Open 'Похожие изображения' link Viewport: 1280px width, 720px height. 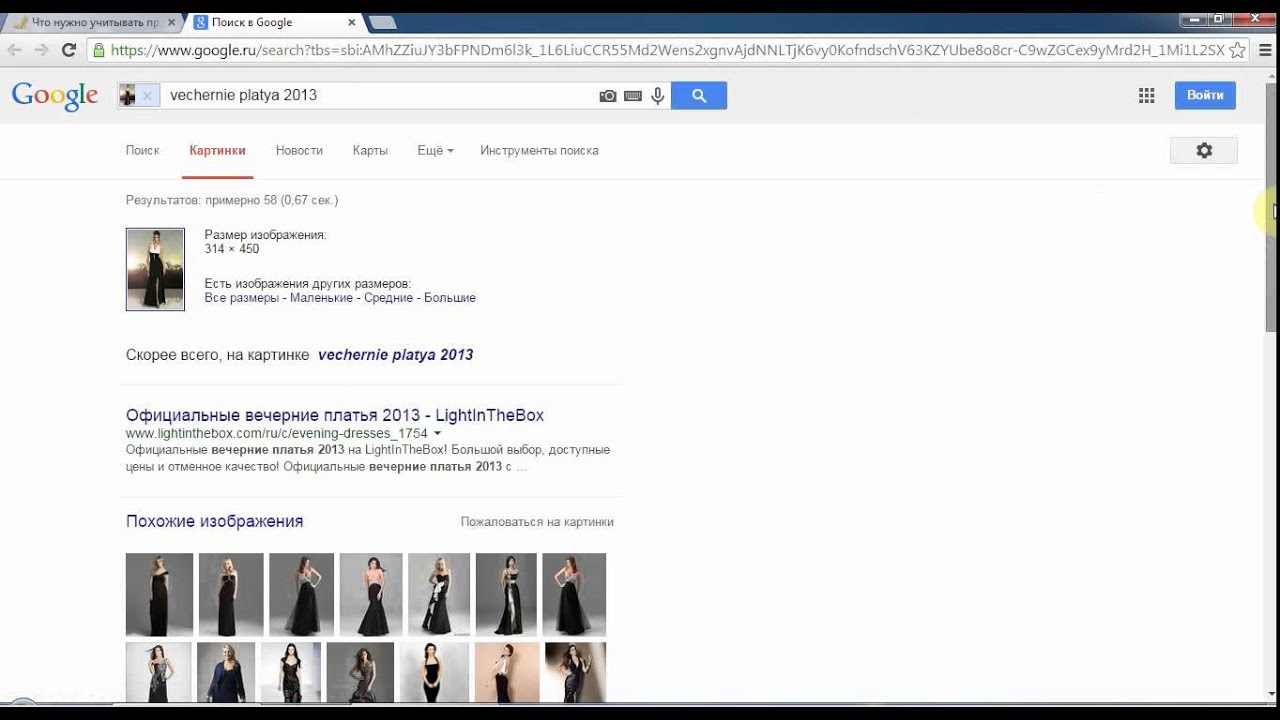point(214,521)
